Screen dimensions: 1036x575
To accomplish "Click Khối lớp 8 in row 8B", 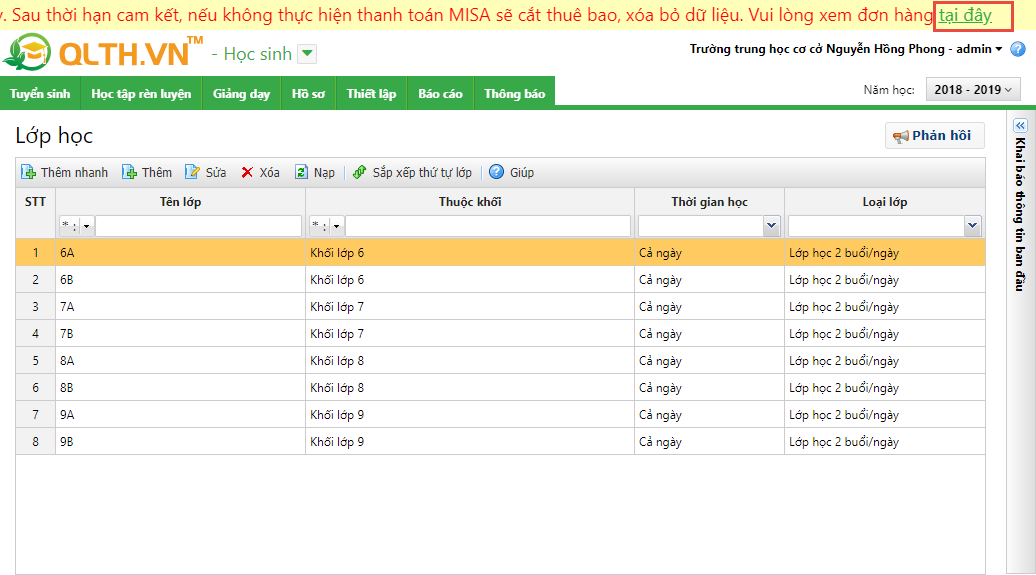I will pyautogui.click(x=337, y=388).
